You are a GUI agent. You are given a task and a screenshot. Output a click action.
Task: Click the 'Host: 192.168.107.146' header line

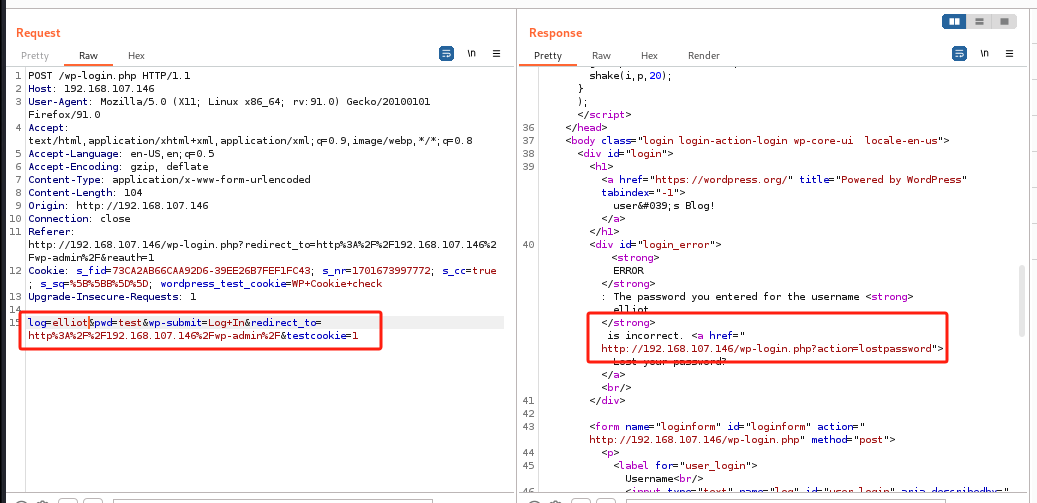(x=91, y=89)
